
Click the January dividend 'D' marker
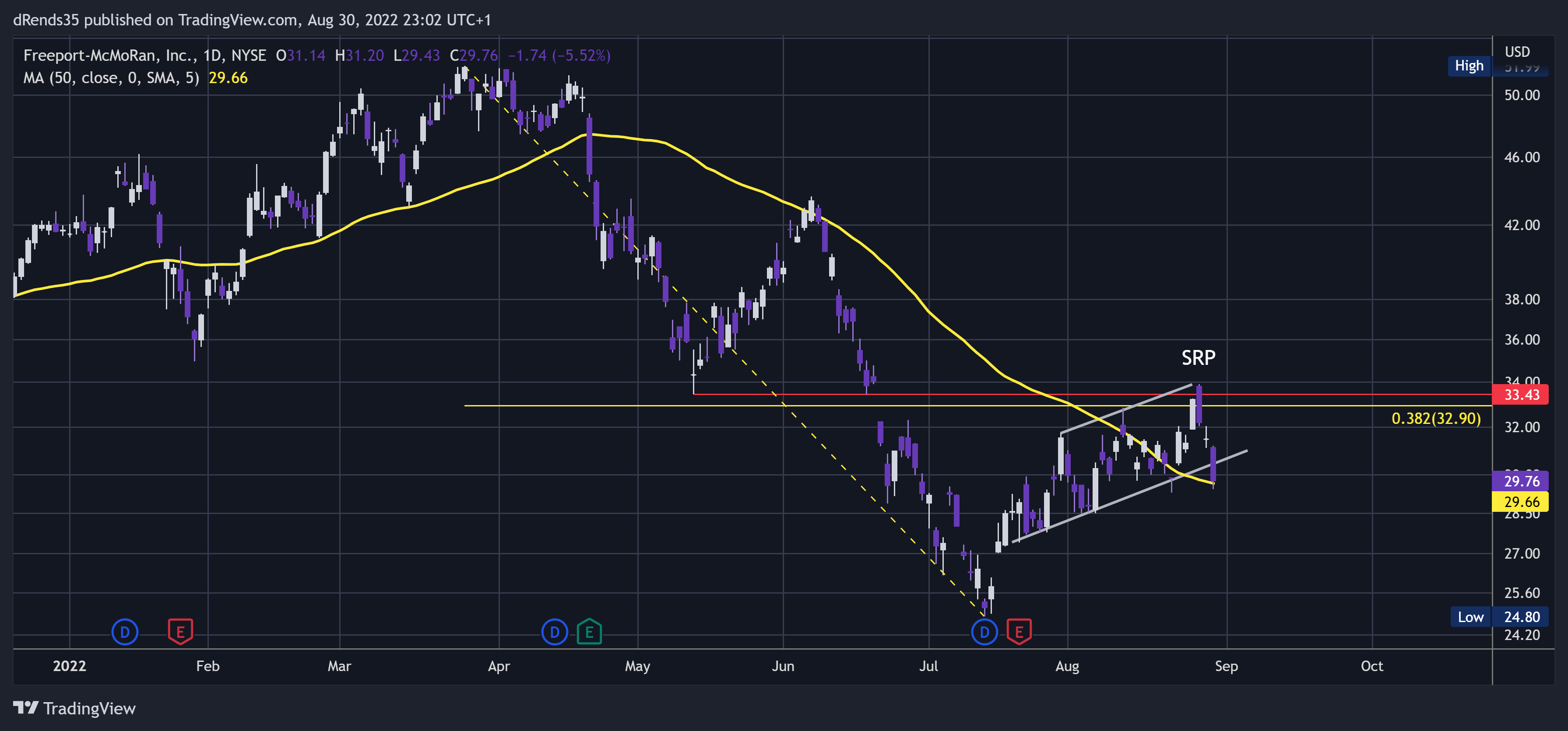tap(125, 633)
